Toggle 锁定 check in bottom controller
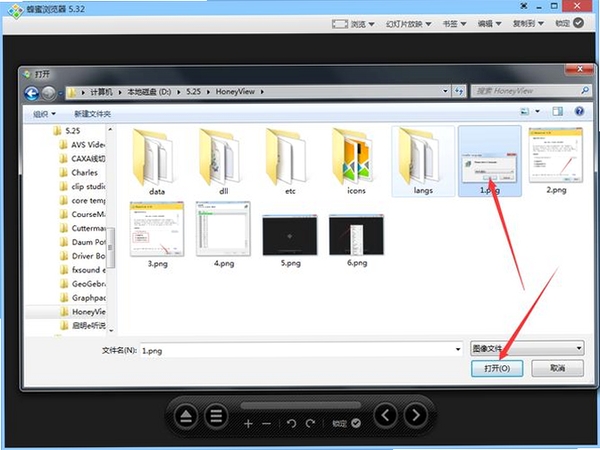Screen dimensions: 600x450 (x=356, y=423)
